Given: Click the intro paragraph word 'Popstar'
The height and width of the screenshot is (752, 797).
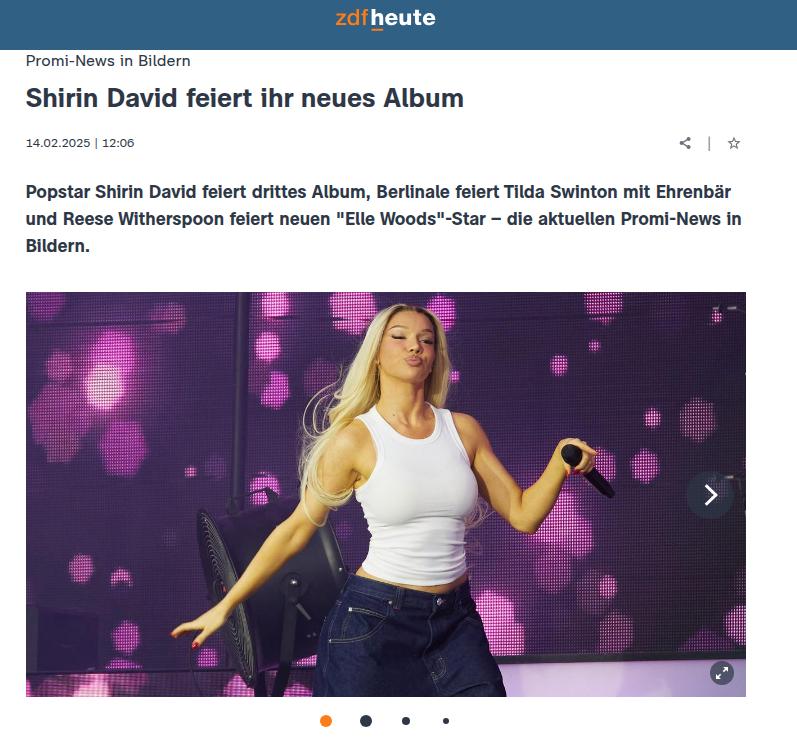Looking at the screenshot, I should point(58,192).
